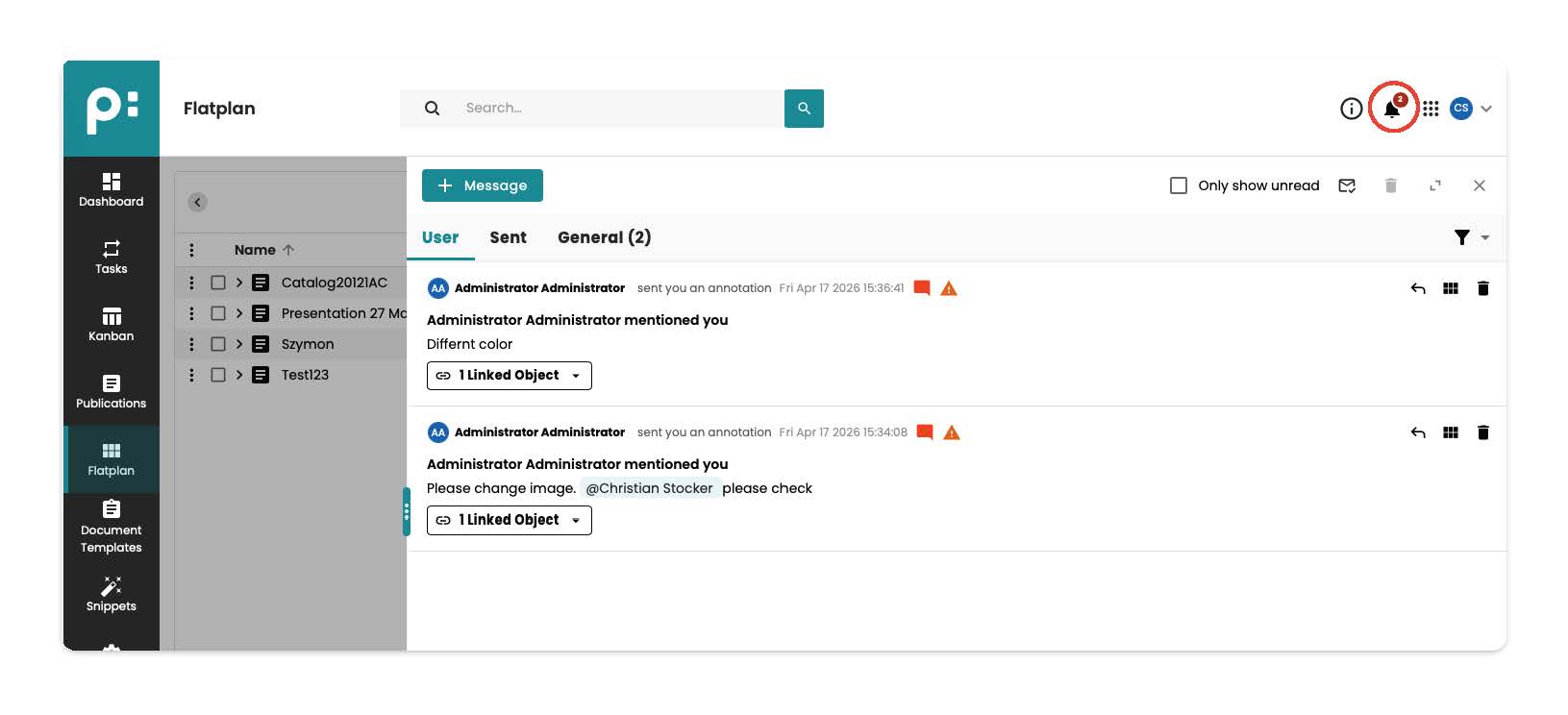Click the Differnt color message text
This screenshot has height=715, width=1568.
click(469, 344)
